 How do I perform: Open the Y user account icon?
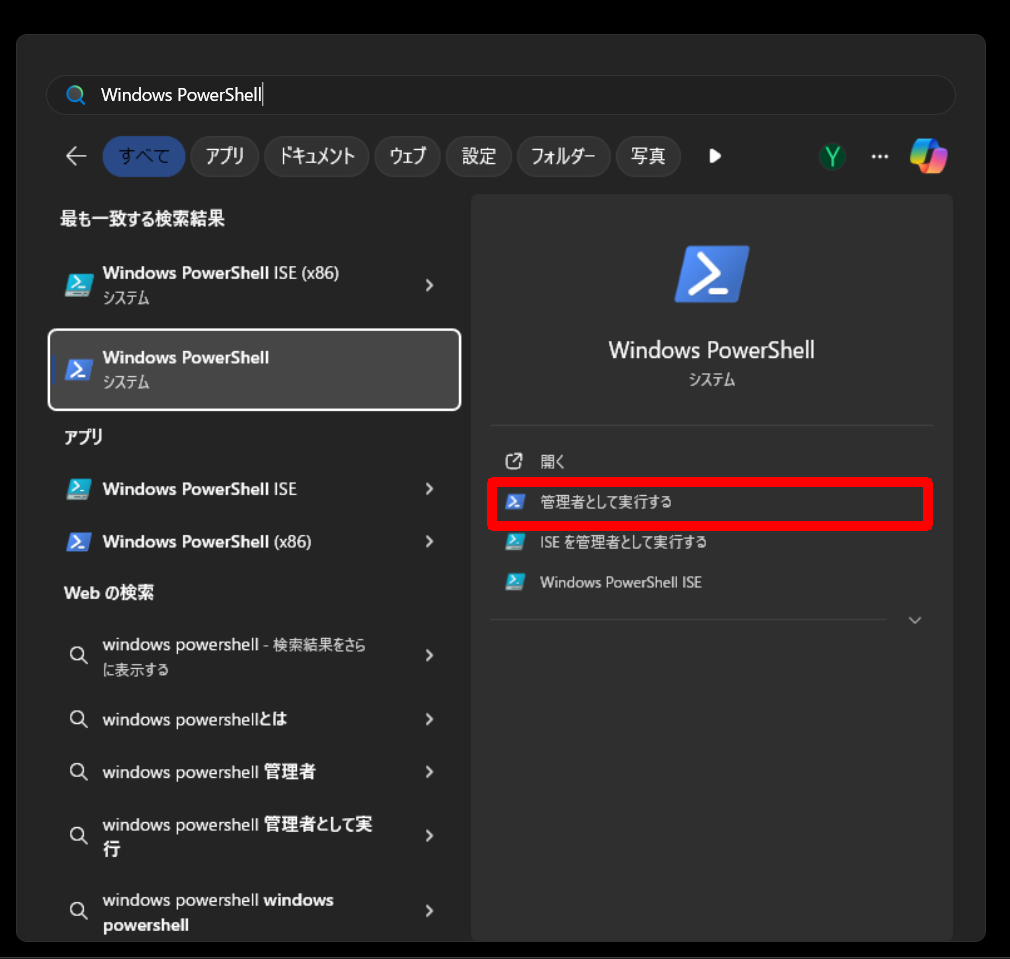tap(832, 156)
